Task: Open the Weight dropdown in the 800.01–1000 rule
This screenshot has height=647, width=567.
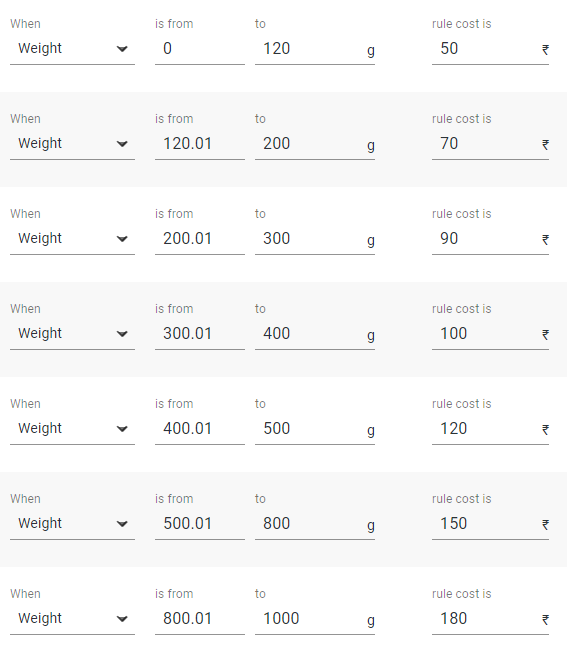Action: (72, 618)
